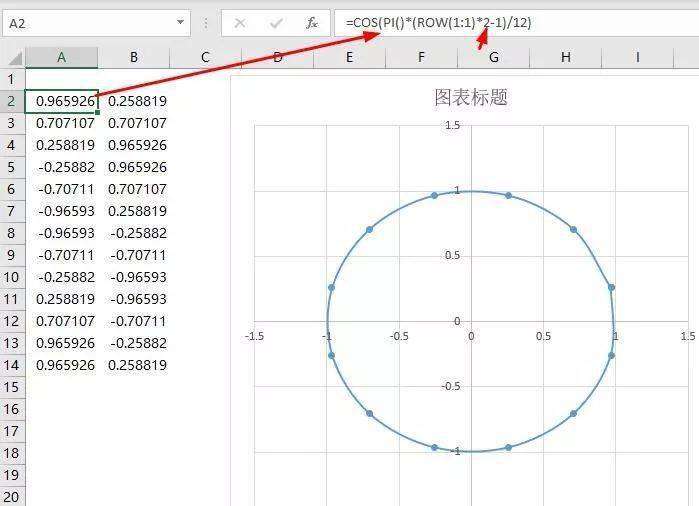Select cell B10 containing -0.96593
699x506 pixels.
134,277
